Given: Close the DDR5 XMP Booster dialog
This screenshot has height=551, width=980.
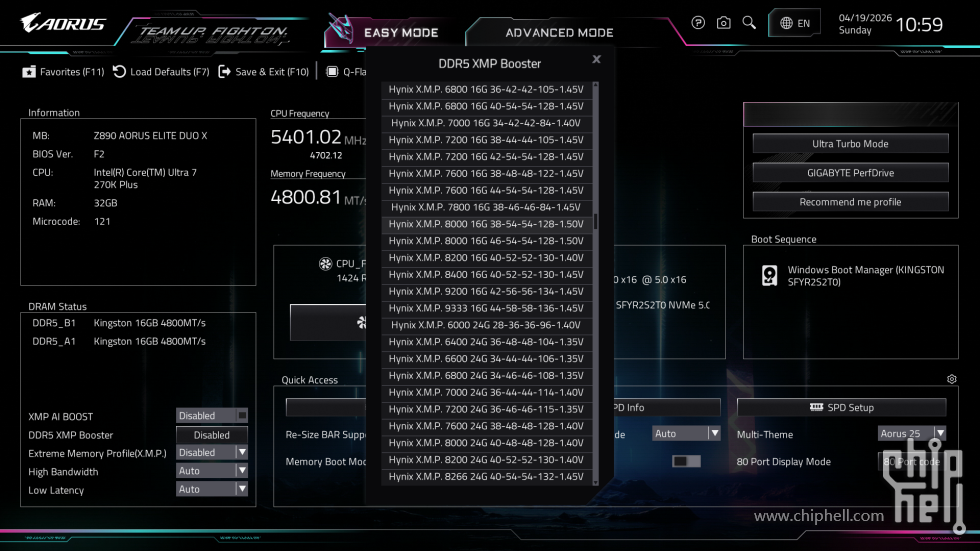Looking at the screenshot, I should 596,59.
